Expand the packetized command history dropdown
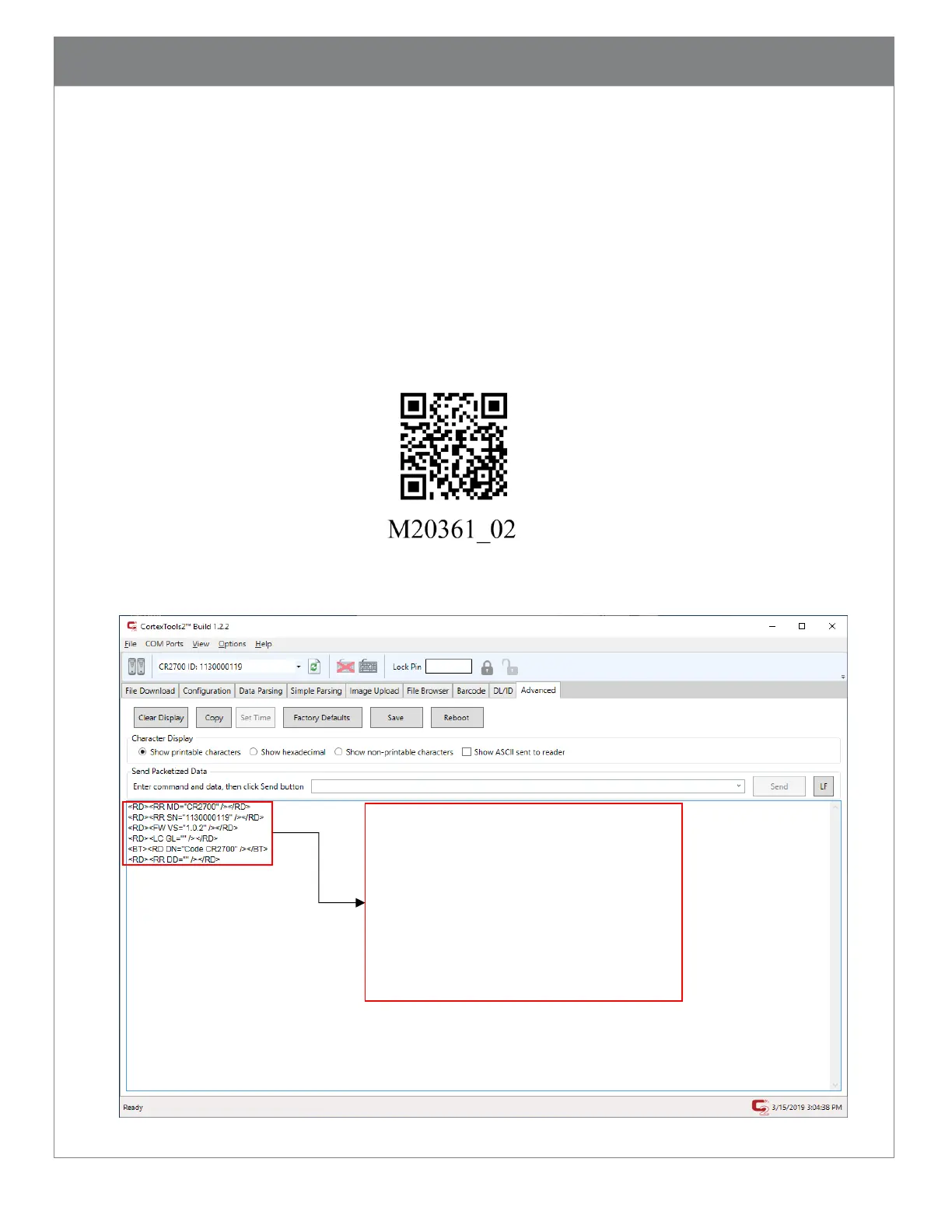The width and height of the screenshot is (952, 1232). click(738, 786)
